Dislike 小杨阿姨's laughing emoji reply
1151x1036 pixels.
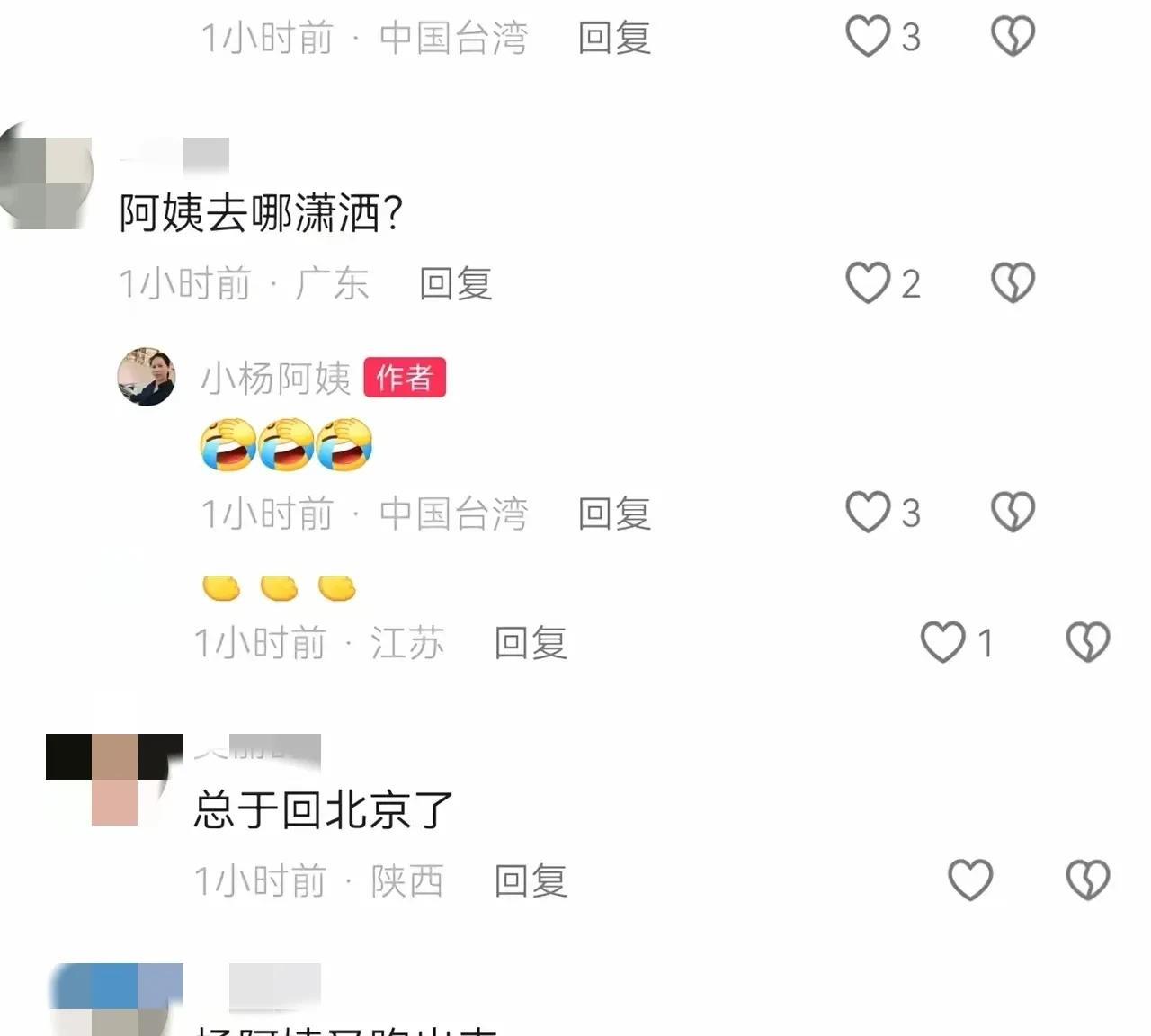click(1013, 513)
